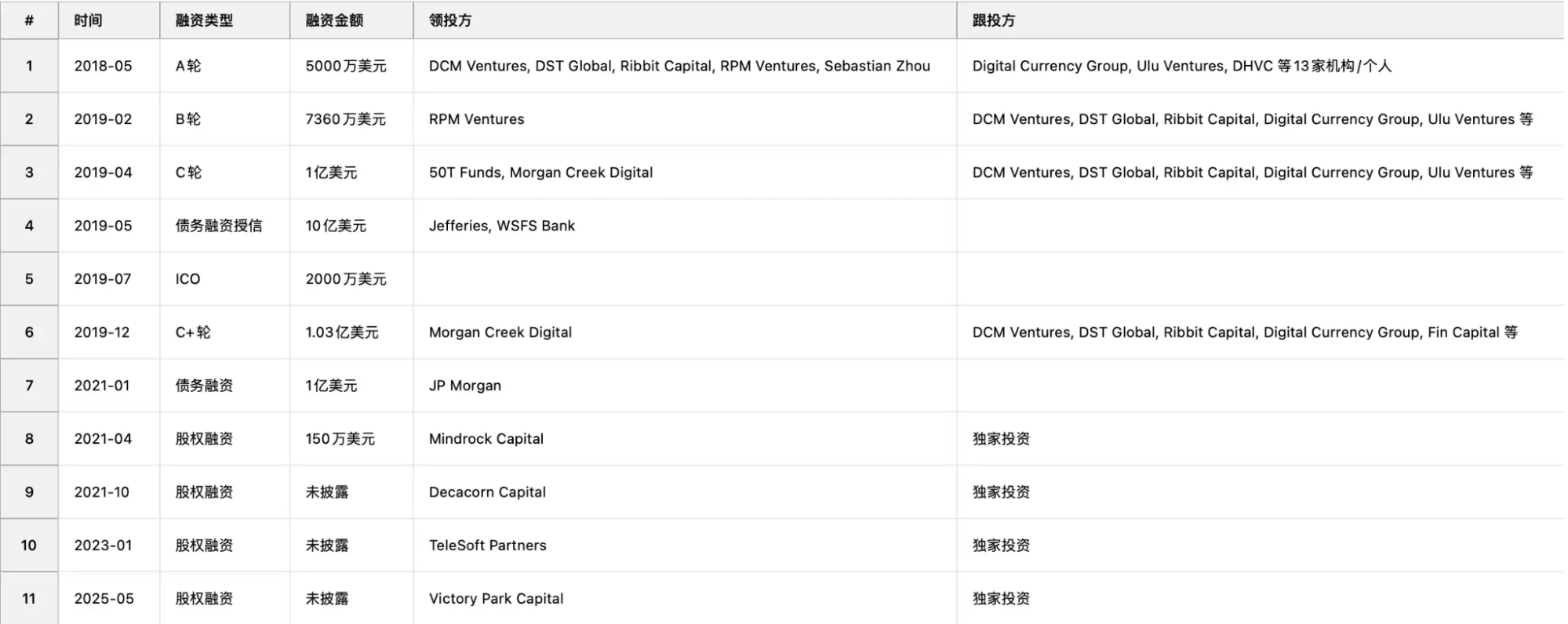Click the date cell 2019-05
Image resolution: width=1568 pixels, height=624 pixels.
(109, 226)
